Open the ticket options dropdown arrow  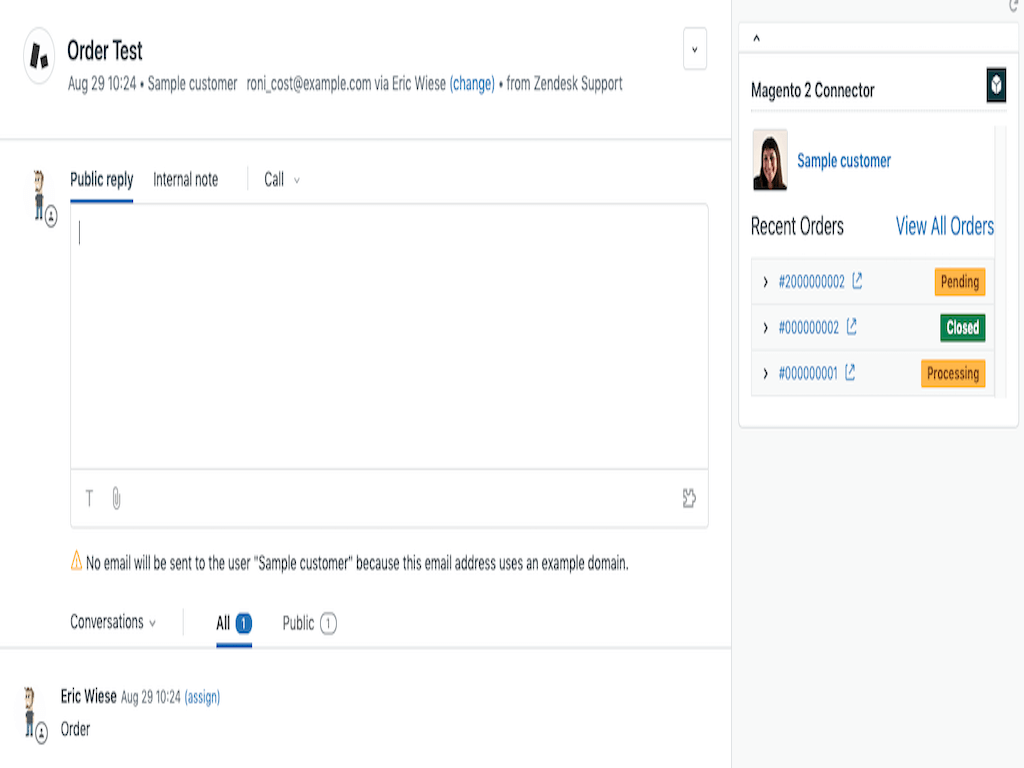695,50
